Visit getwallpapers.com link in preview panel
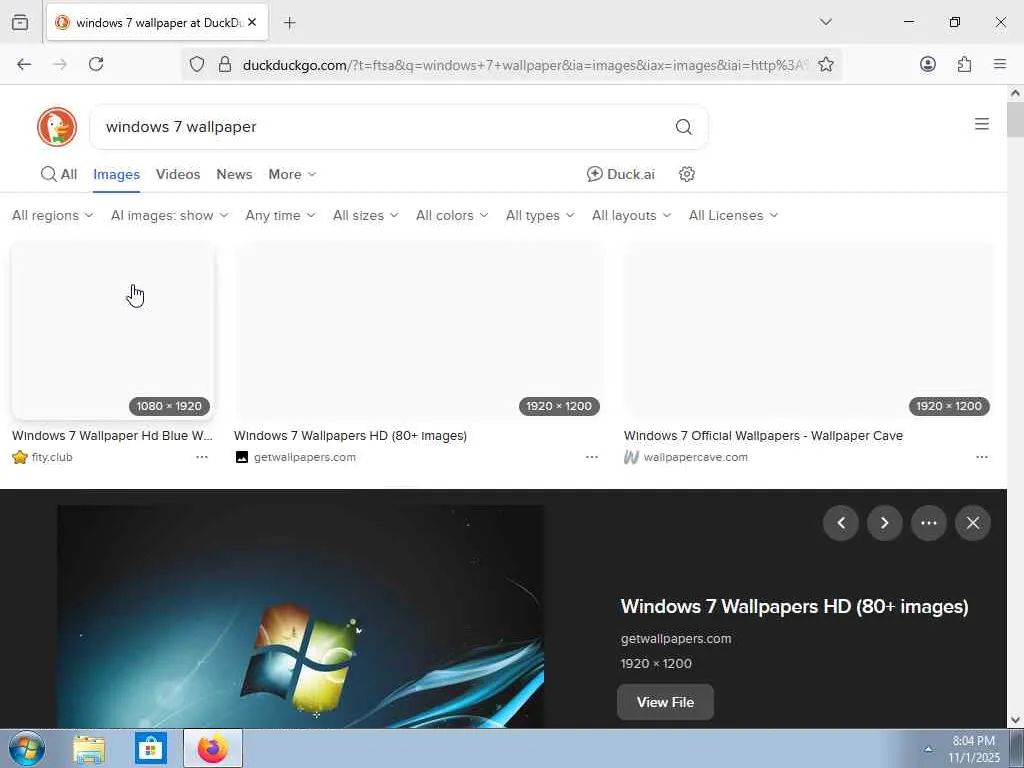1024x768 pixels. coord(676,639)
